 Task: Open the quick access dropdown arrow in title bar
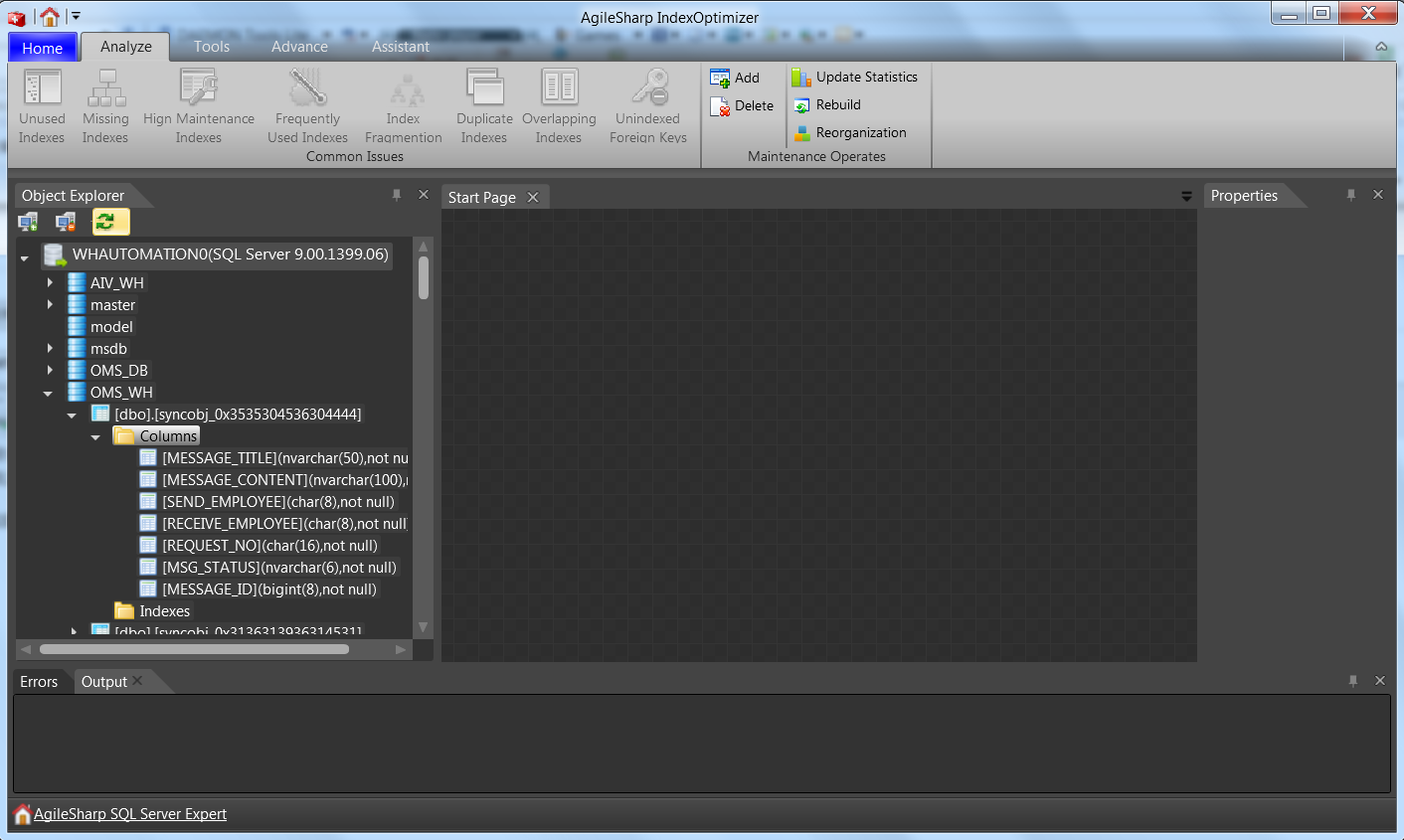click(76, 16)
